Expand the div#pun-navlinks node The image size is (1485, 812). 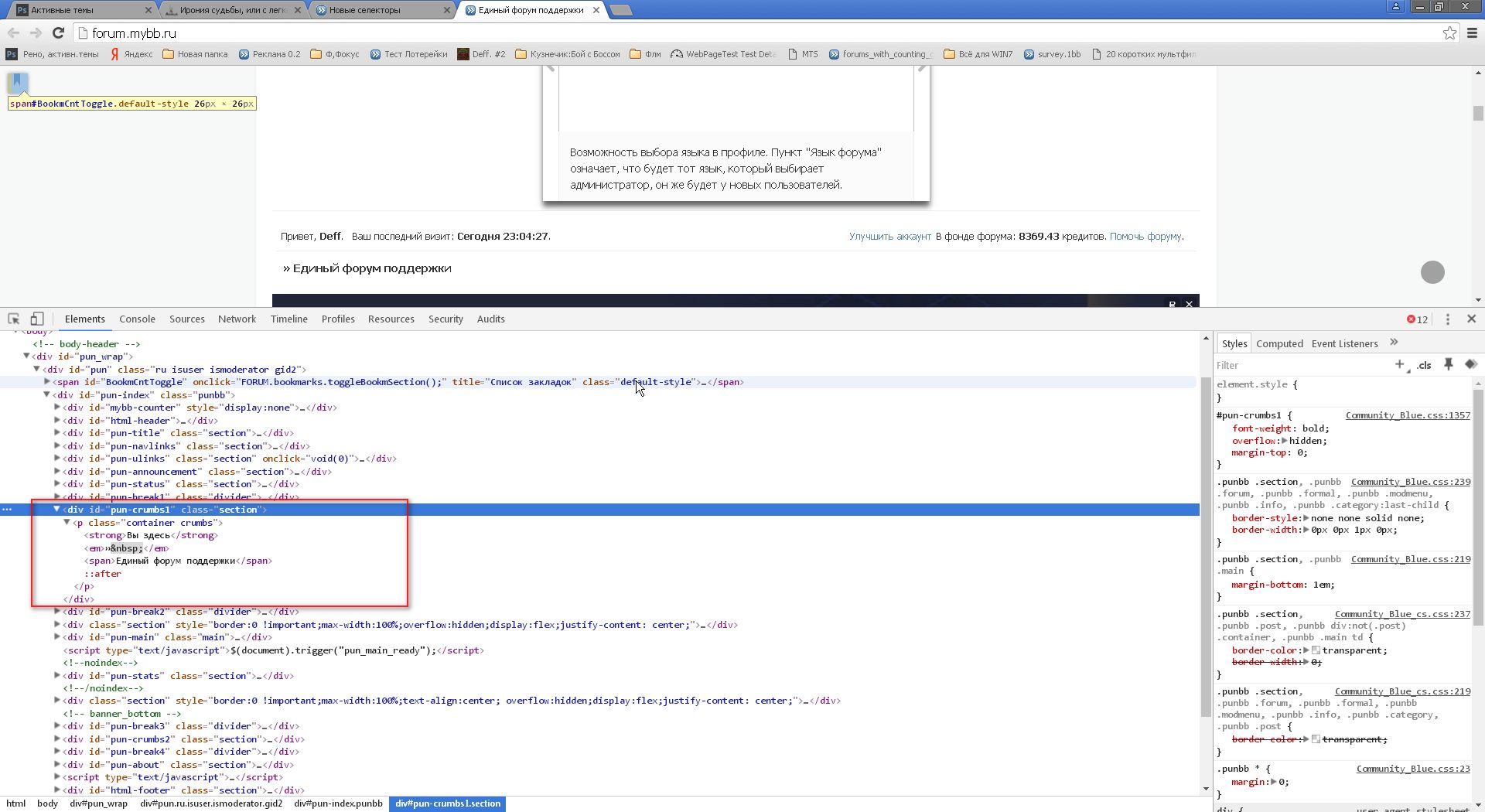(x=57, y=445)
